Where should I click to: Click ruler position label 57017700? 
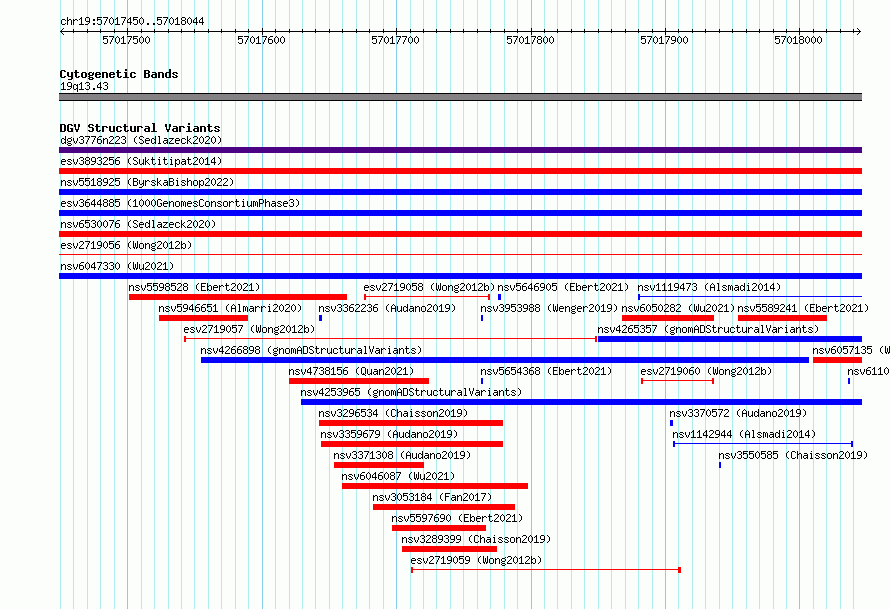395,40
